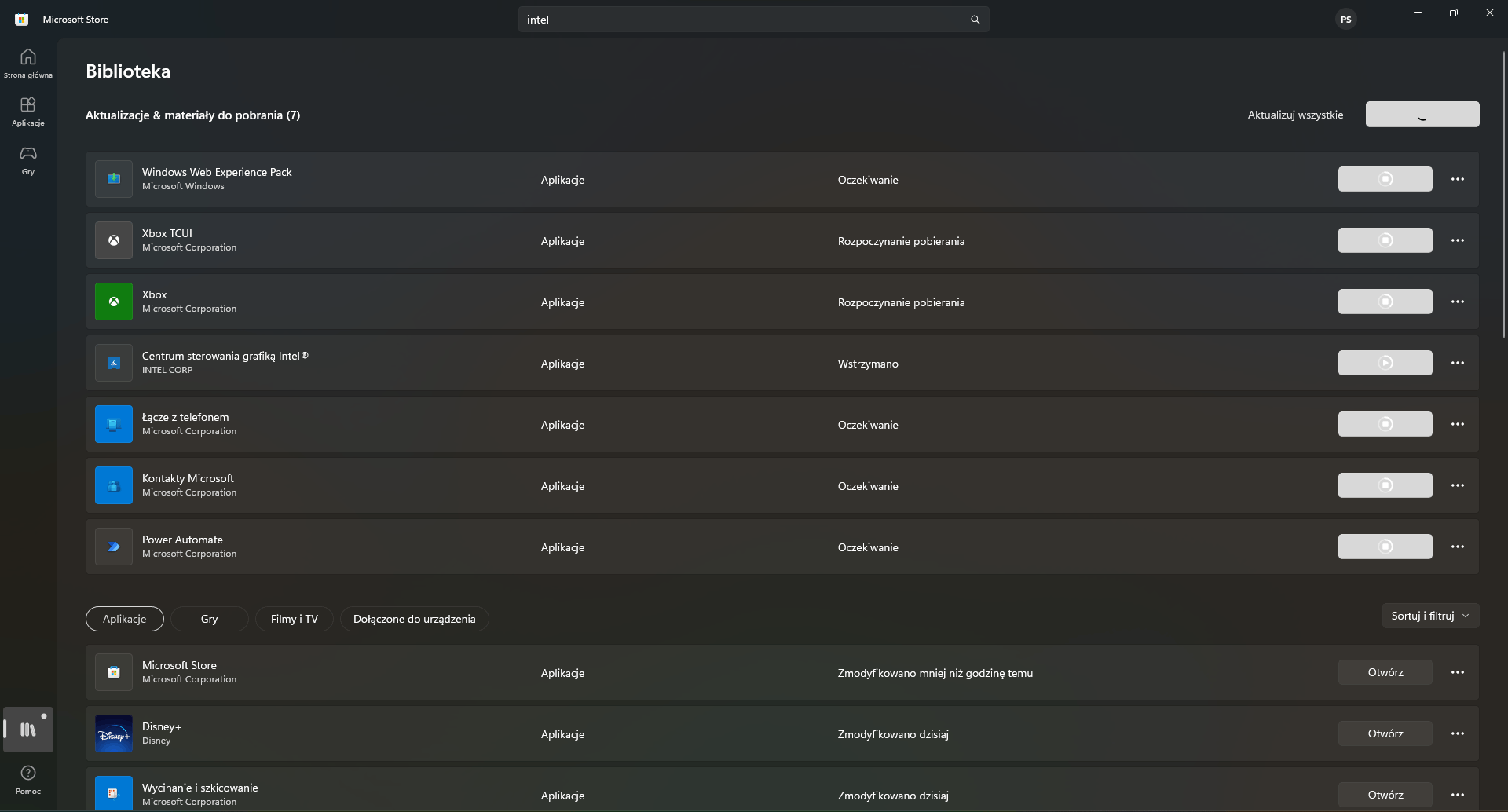Viewport: 1508px width, 812px height.
Task: Click the INTEL CORP publisher text
Action: click(x=167, y=370)
